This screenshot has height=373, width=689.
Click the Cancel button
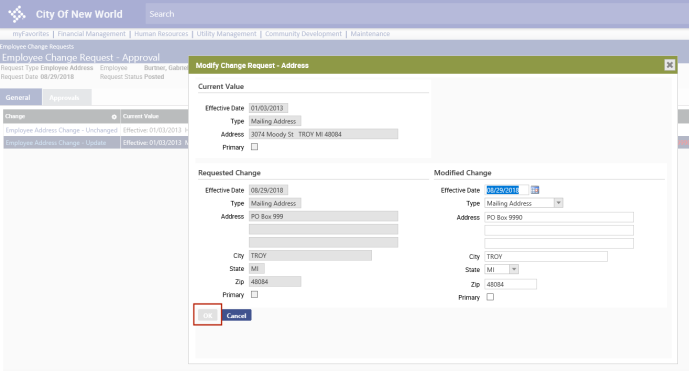(236, 315)
